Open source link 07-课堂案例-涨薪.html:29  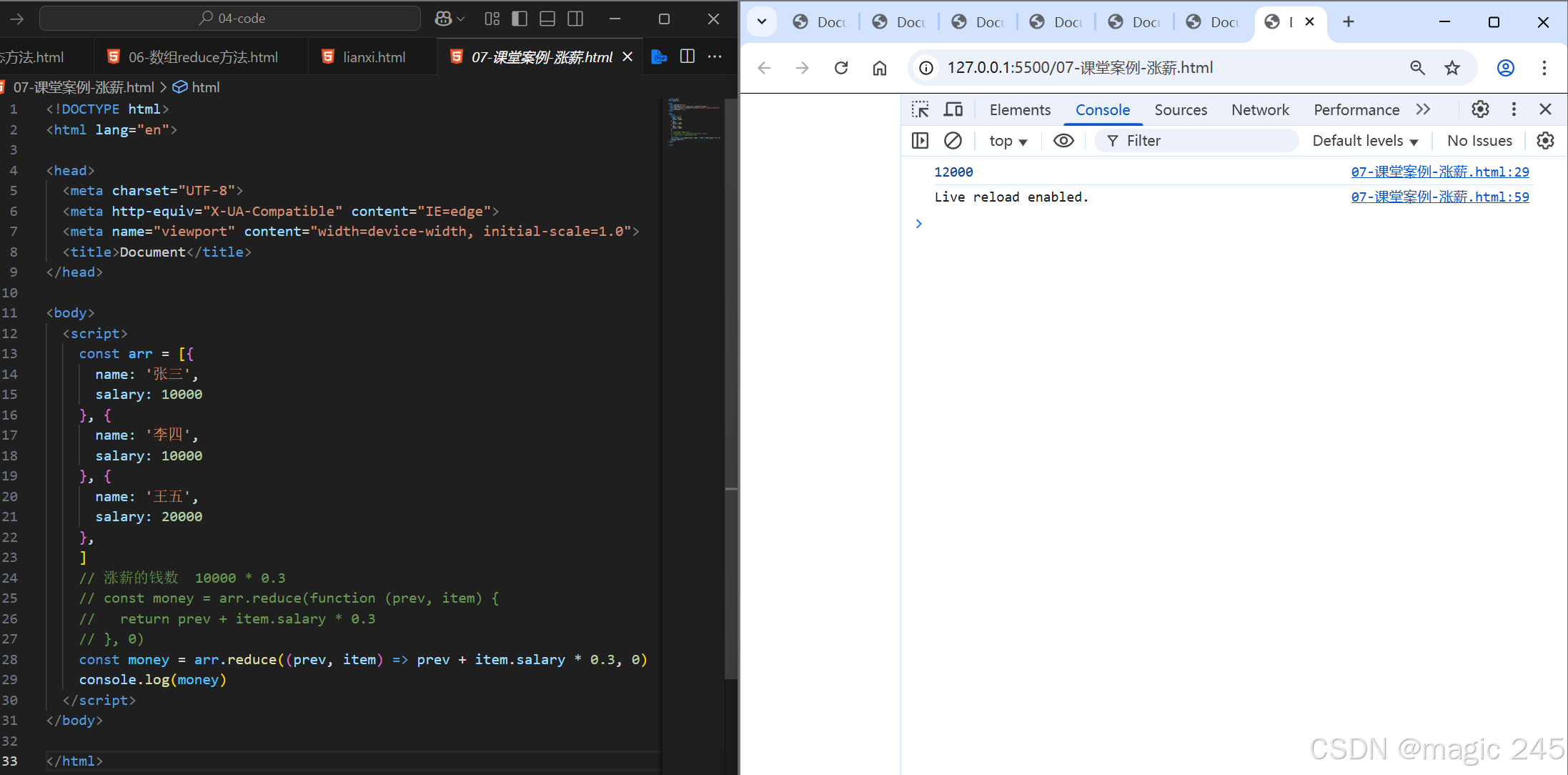tap(1439, 172)
